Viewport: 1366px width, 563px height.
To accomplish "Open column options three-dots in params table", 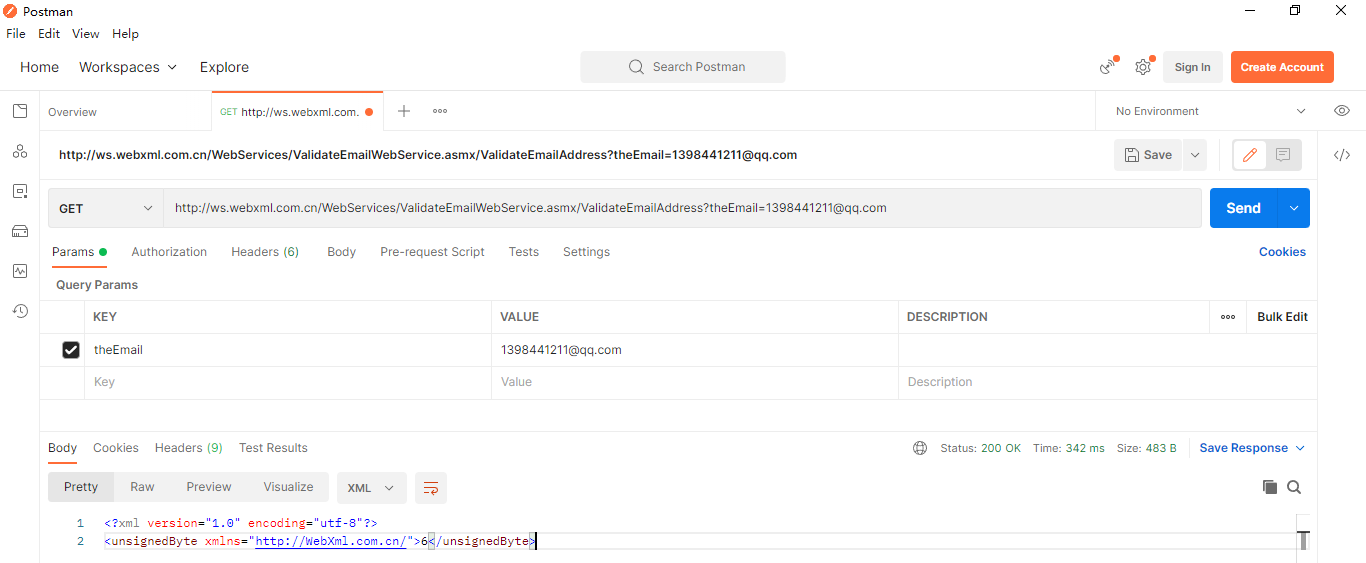I will (x=1228, y=317).
